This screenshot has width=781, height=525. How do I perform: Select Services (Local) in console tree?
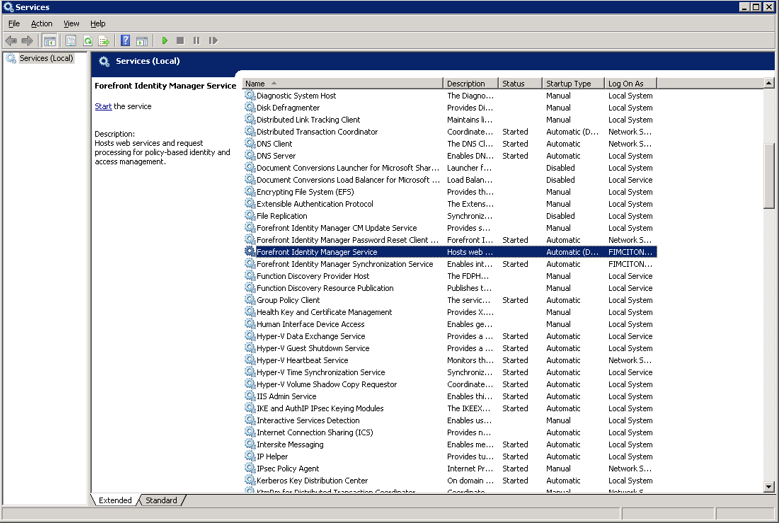point(46,58)
